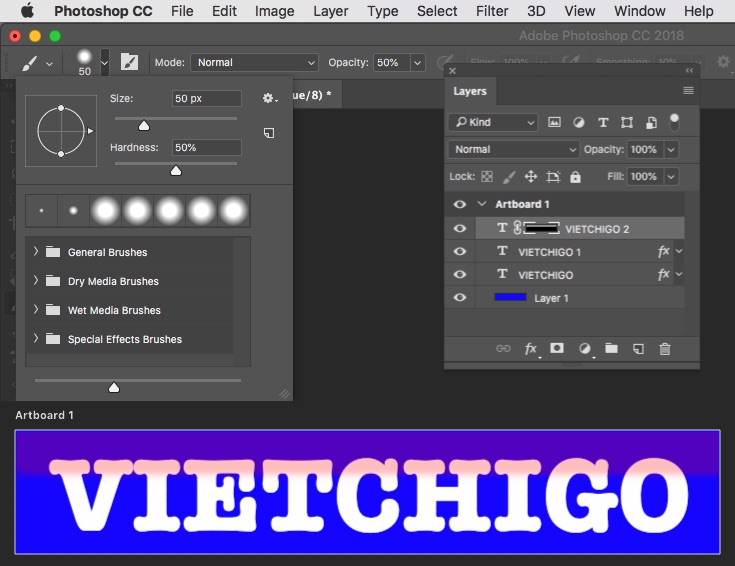The image size is (735, 566).
Task: Create a new layer with the new layer icon
Action: 638,349
